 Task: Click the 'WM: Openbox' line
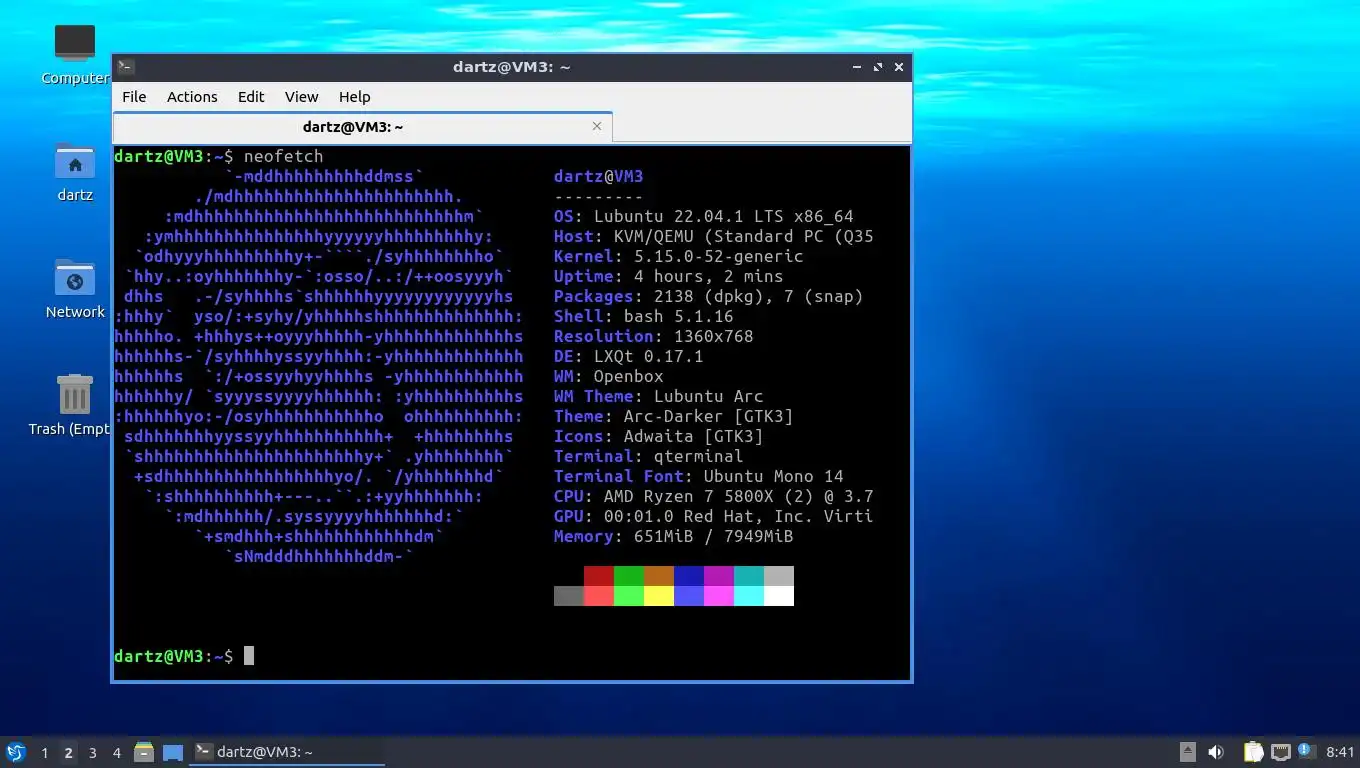pos(609,376)
